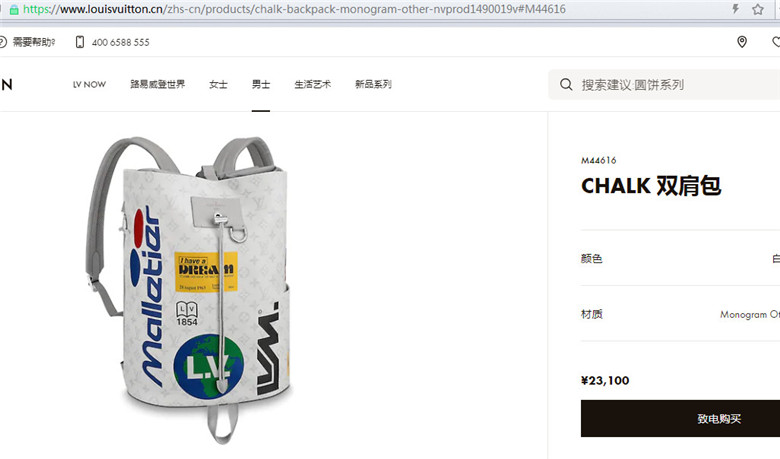The height and width of the screenshot is (459, 780).
Task: Open the 新品系列 menu
Action: click(373, 85)
